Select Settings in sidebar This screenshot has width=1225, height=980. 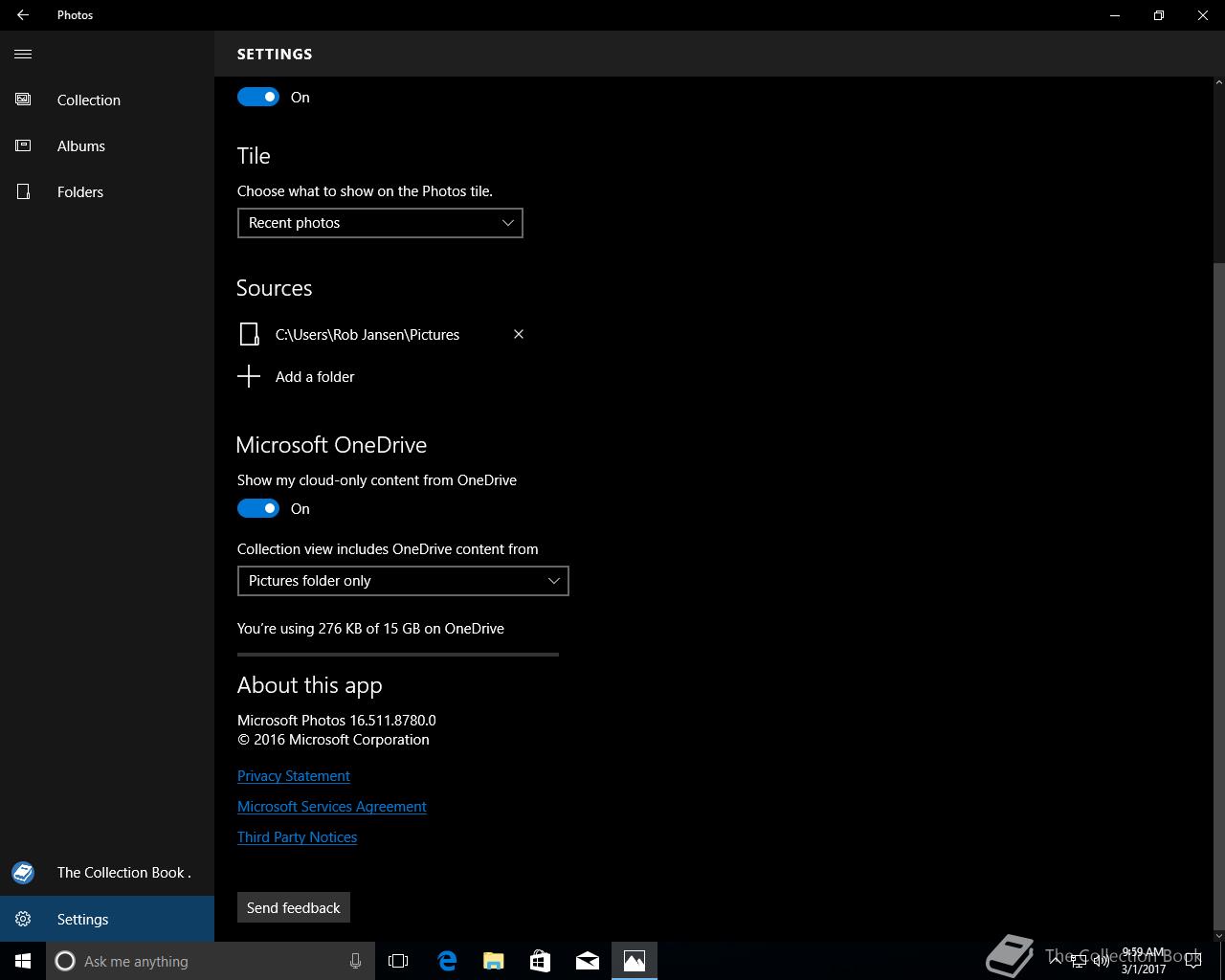(107, 919)
